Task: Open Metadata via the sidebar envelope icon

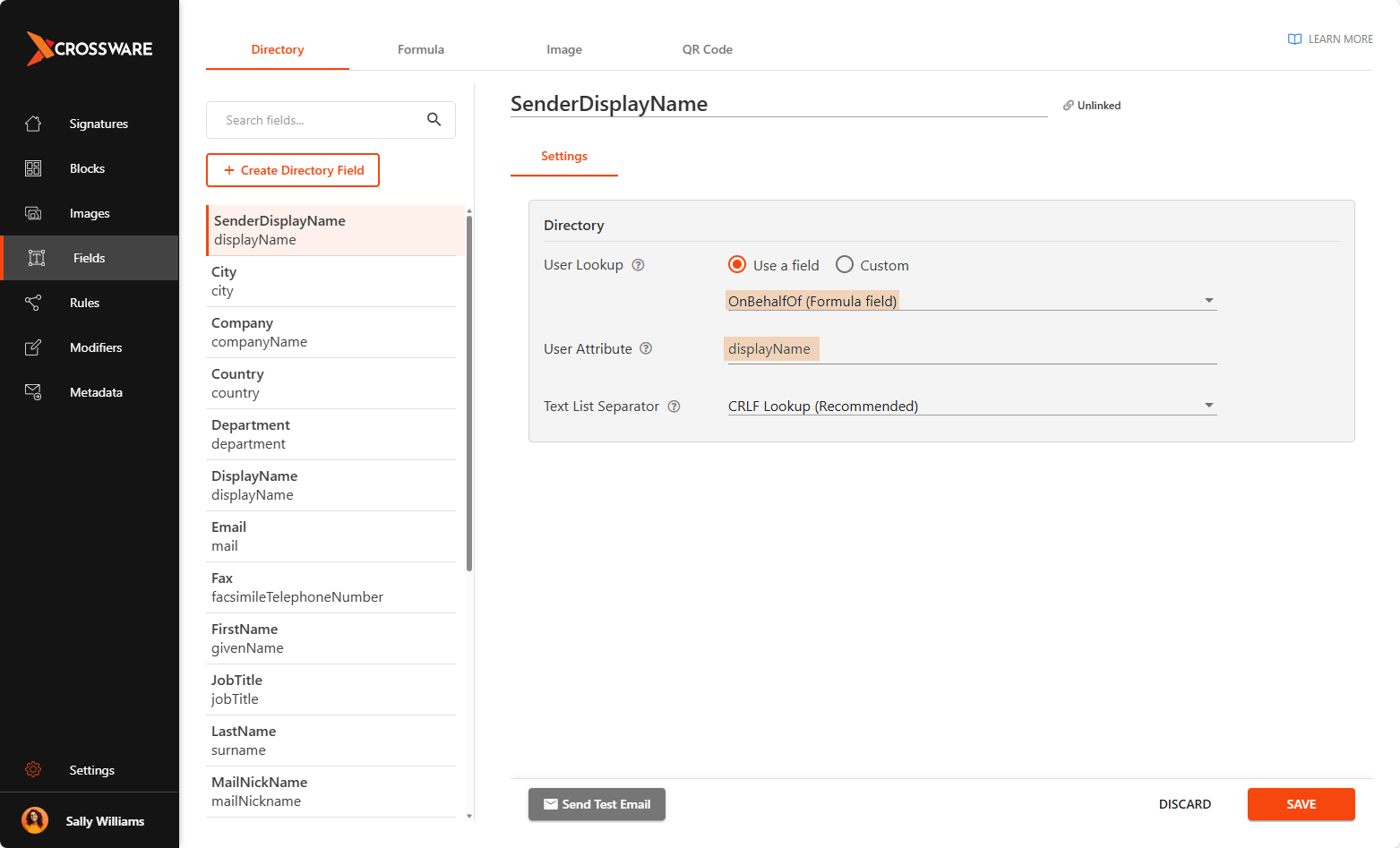Action: point(33,392)
